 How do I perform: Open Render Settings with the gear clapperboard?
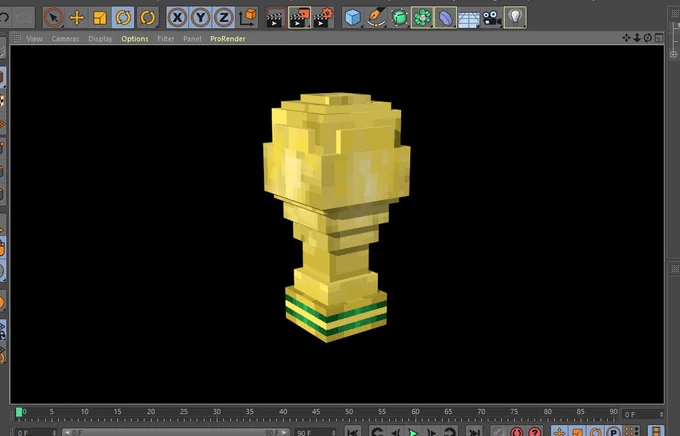point(323,18)
